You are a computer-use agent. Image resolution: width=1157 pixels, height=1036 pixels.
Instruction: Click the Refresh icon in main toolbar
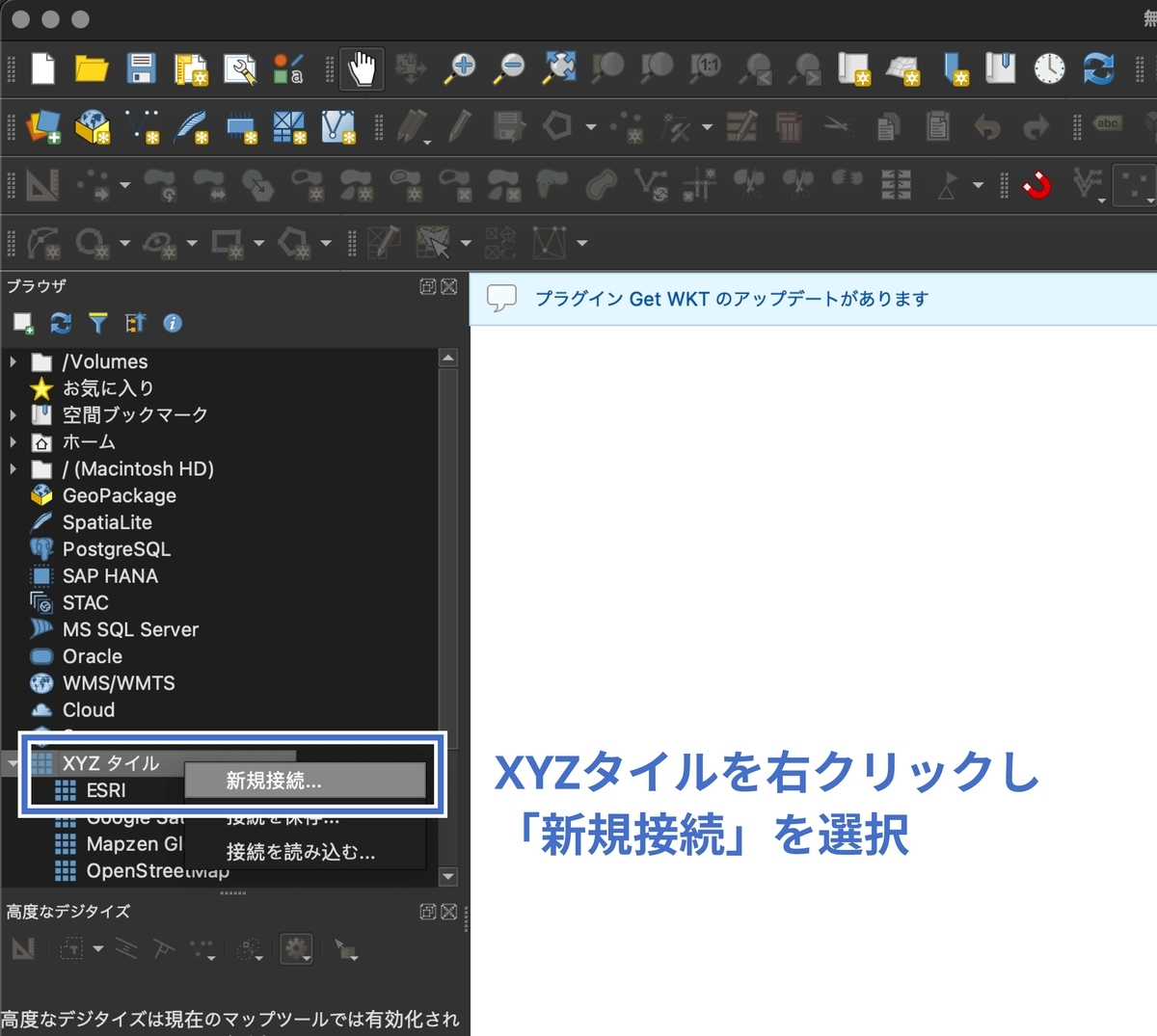(x=1099, y=69)
